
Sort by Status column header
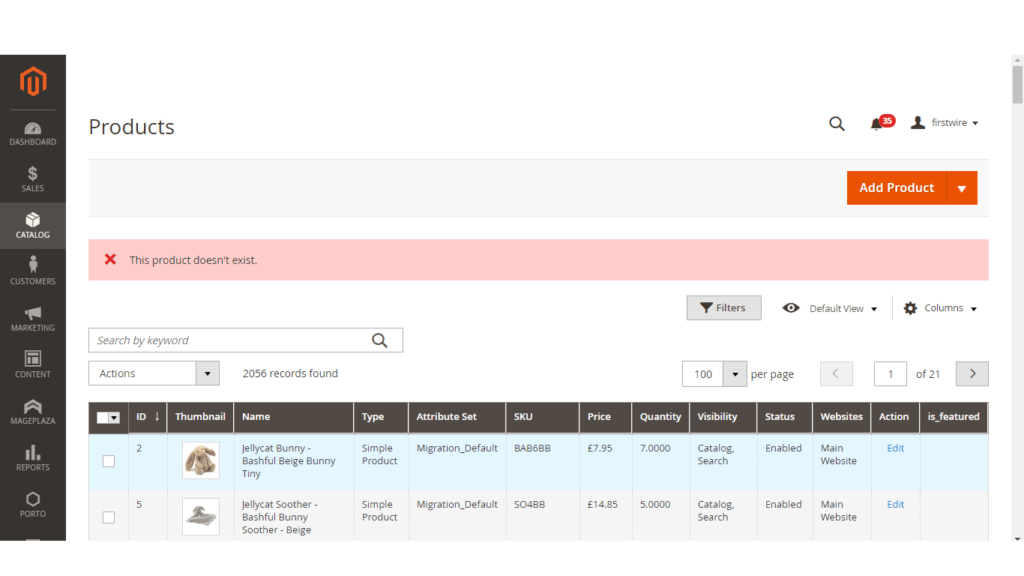point(784,417)
